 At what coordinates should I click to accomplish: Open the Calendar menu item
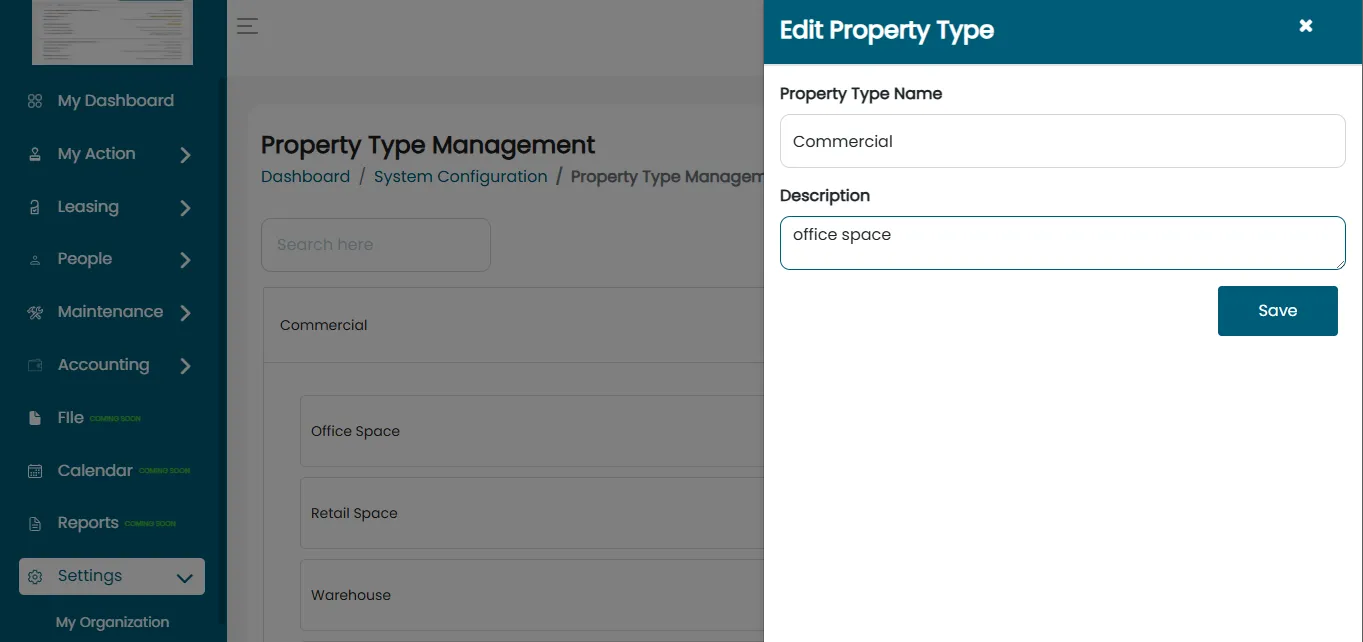point(95,471)
